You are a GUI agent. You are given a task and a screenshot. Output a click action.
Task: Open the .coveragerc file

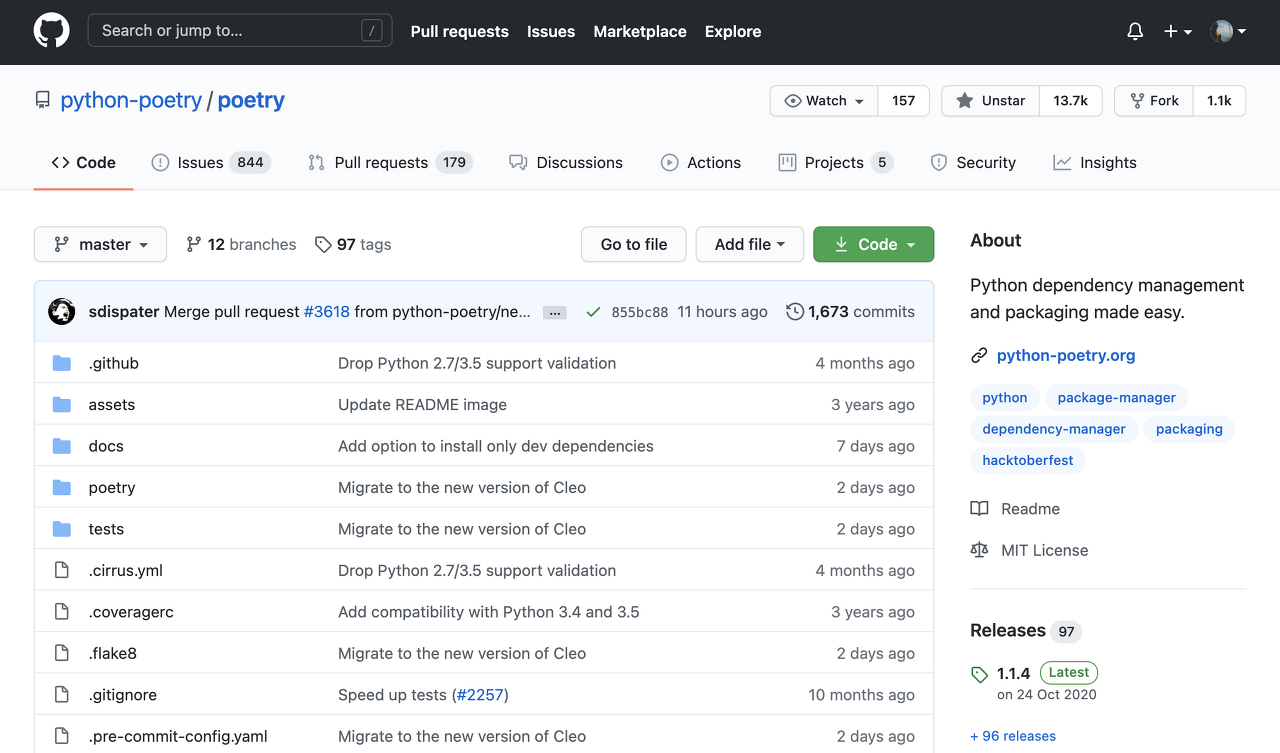131,613
